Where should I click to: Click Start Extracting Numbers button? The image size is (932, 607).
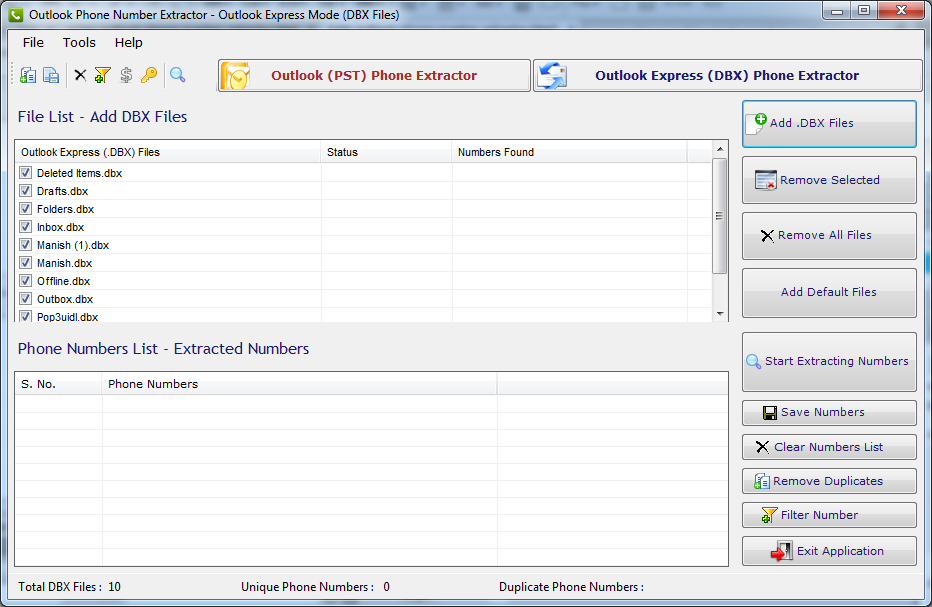(829, 361)
